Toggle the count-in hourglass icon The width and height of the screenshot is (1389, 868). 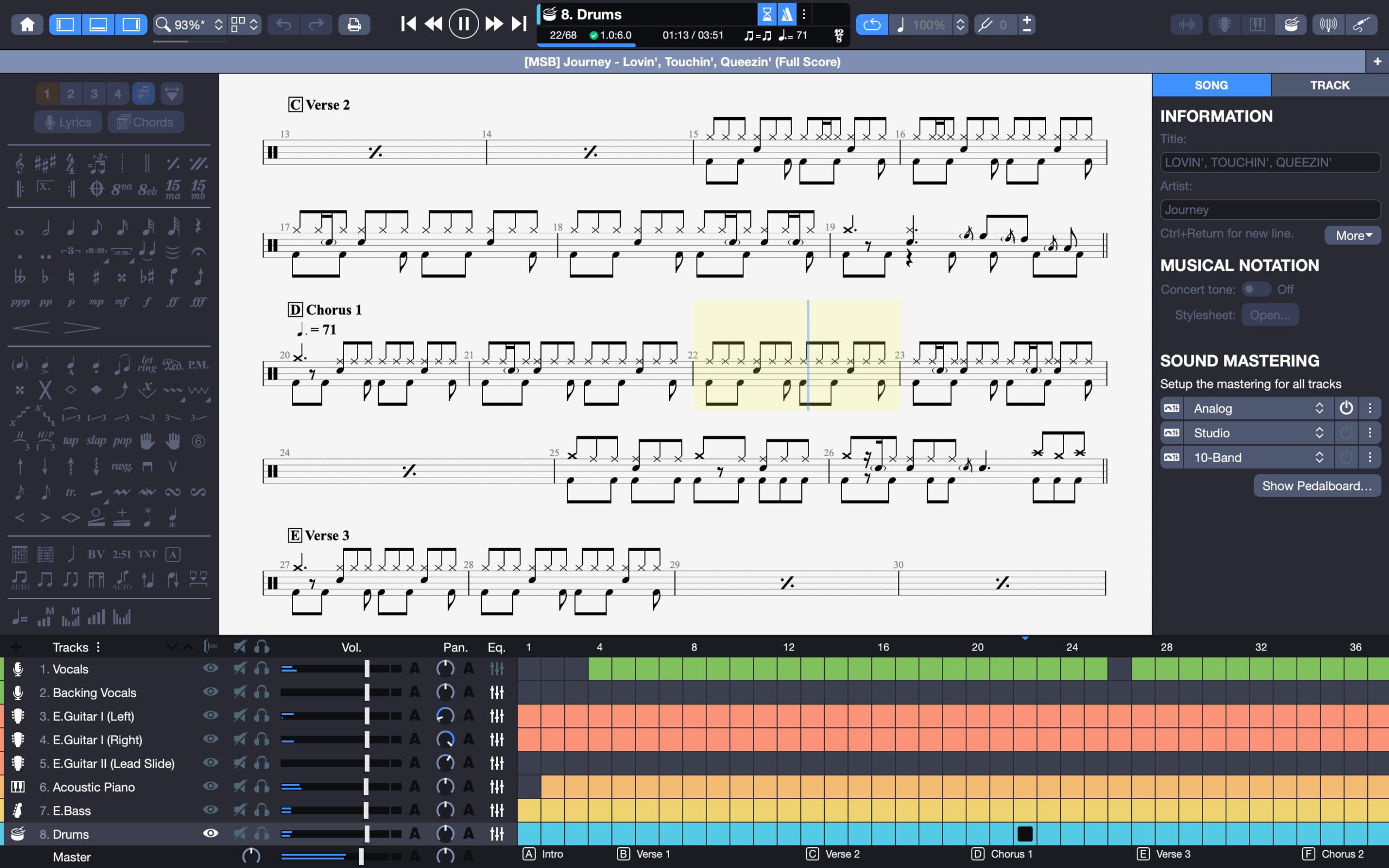coord(767,14)
